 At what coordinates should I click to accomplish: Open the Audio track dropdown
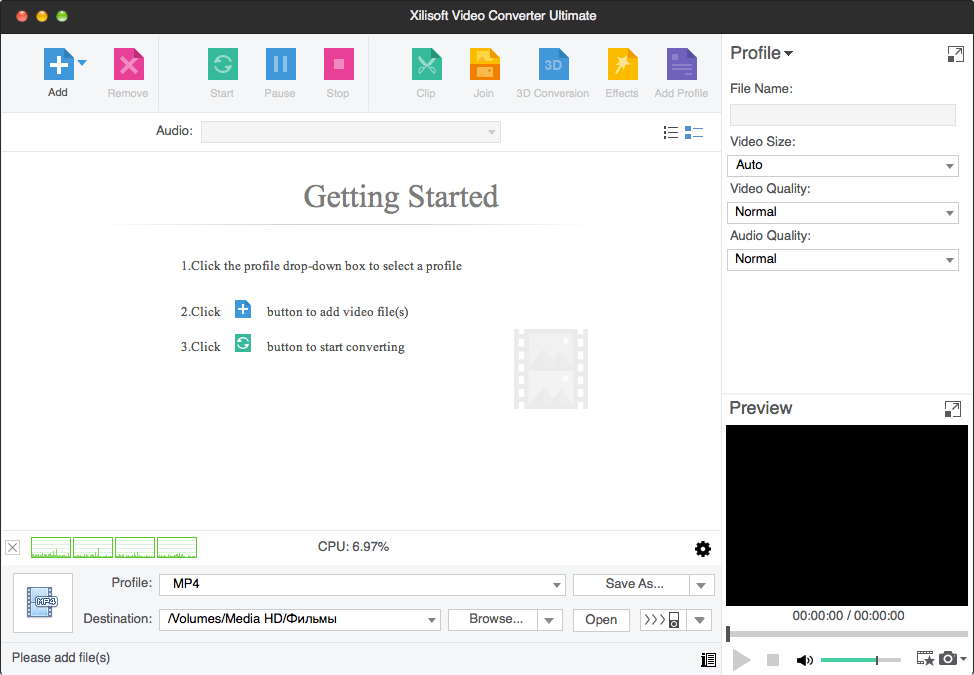[x=350, y=132]
